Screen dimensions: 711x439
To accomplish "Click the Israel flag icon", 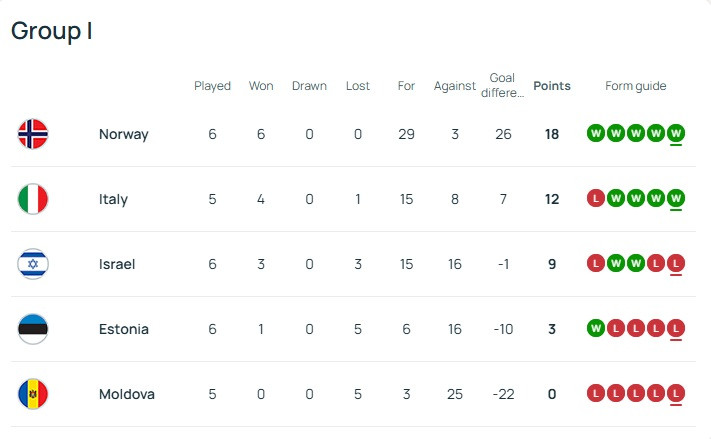I will (x=33, y=264).
